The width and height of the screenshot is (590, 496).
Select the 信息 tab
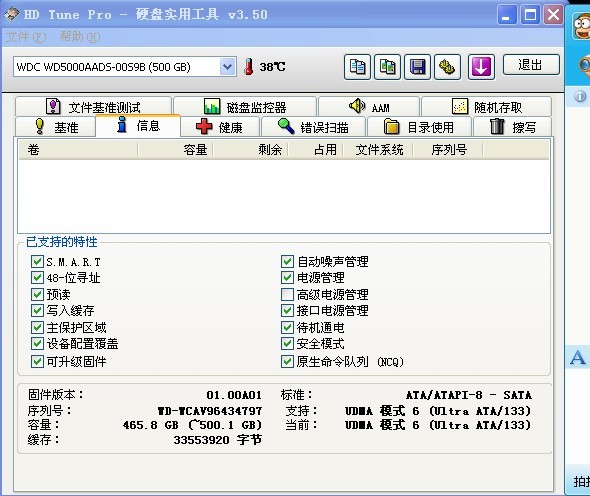click(138, 125)
